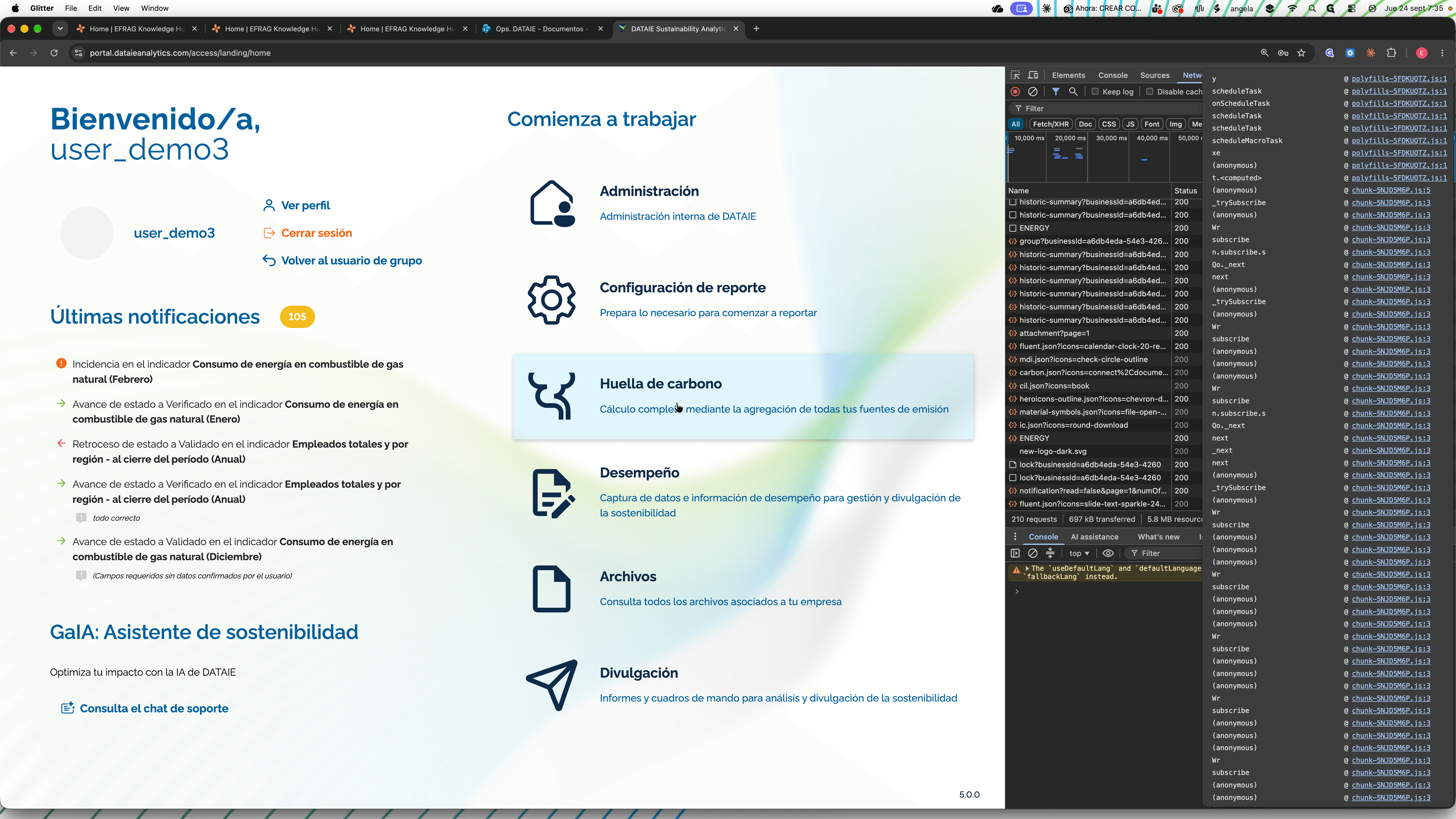Filter requests by Img type
The image size is (1456, 819).
1176,124
